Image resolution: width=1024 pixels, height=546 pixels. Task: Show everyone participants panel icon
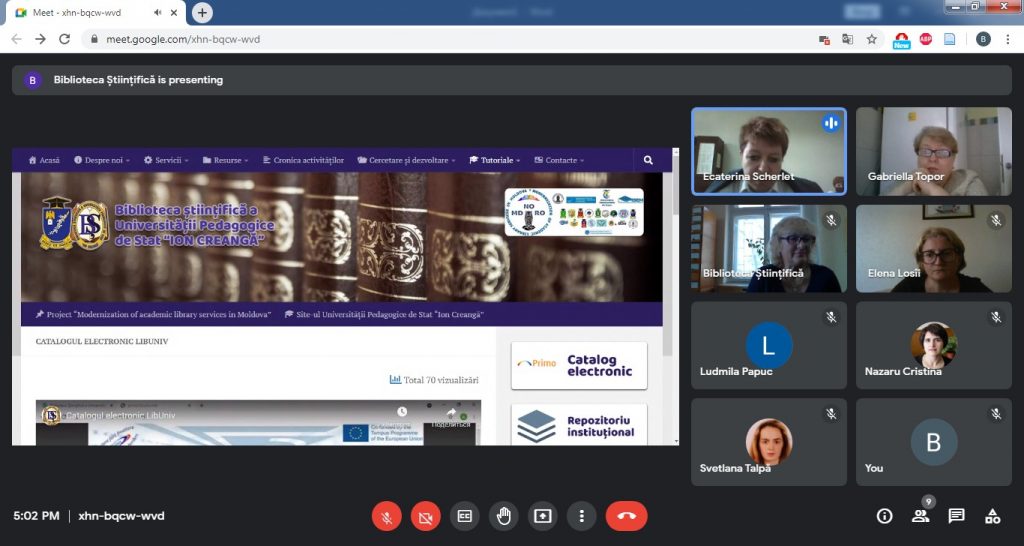point(921,516)
